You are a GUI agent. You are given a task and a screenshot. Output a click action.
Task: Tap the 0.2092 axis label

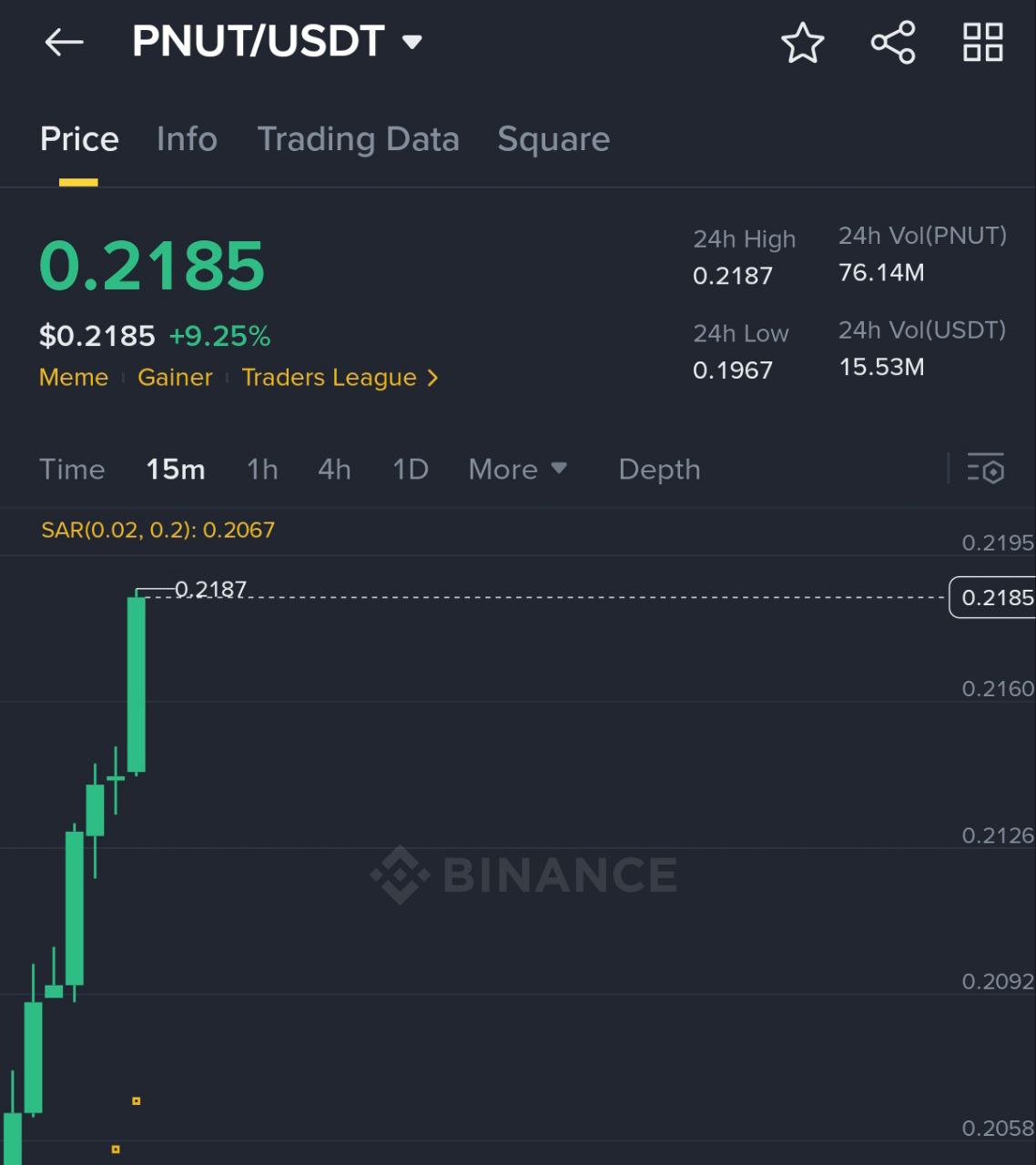click(x=998, y=981)
